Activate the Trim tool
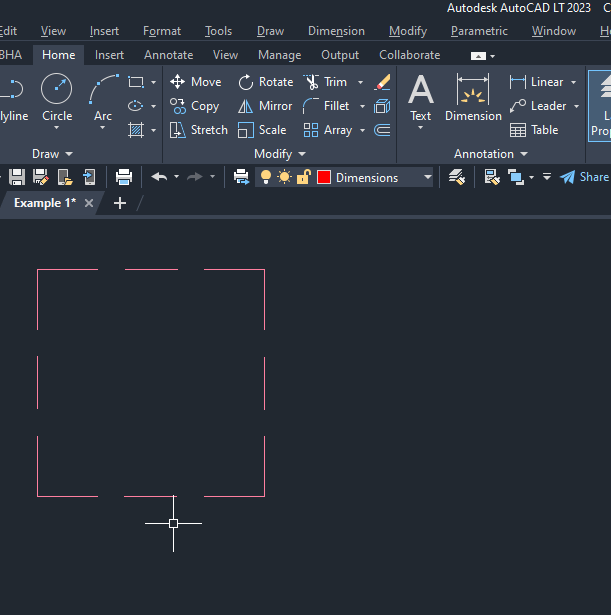Screen dimensions: 611x615 coord(326,82)
